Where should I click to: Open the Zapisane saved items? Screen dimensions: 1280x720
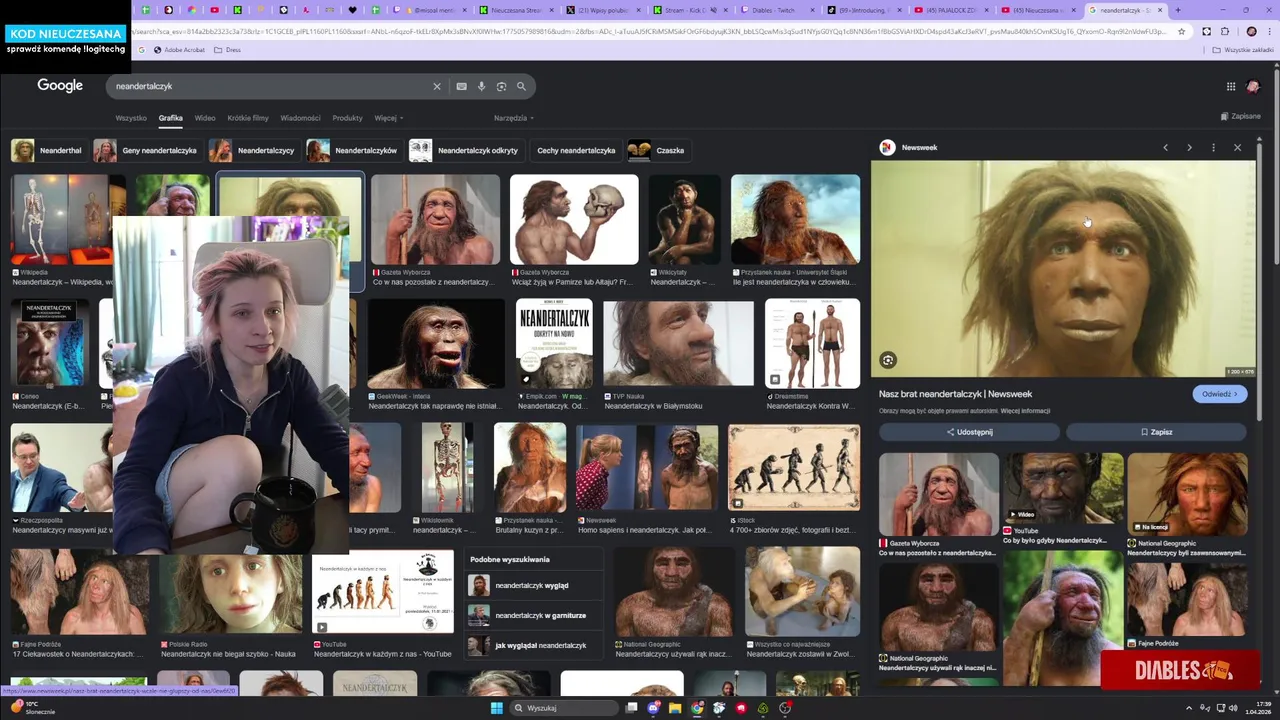1240,116
